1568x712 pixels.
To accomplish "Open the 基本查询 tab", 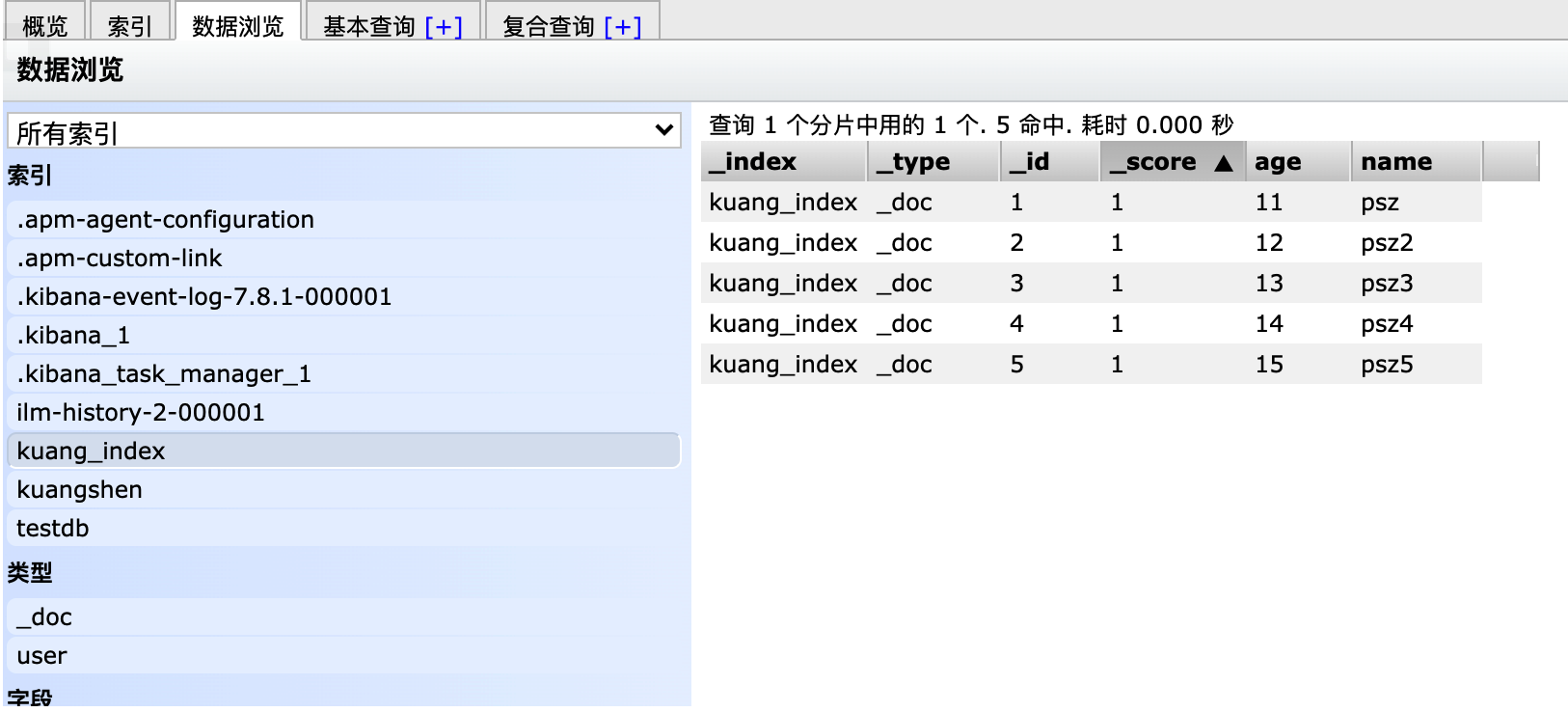I will [369, 26].
